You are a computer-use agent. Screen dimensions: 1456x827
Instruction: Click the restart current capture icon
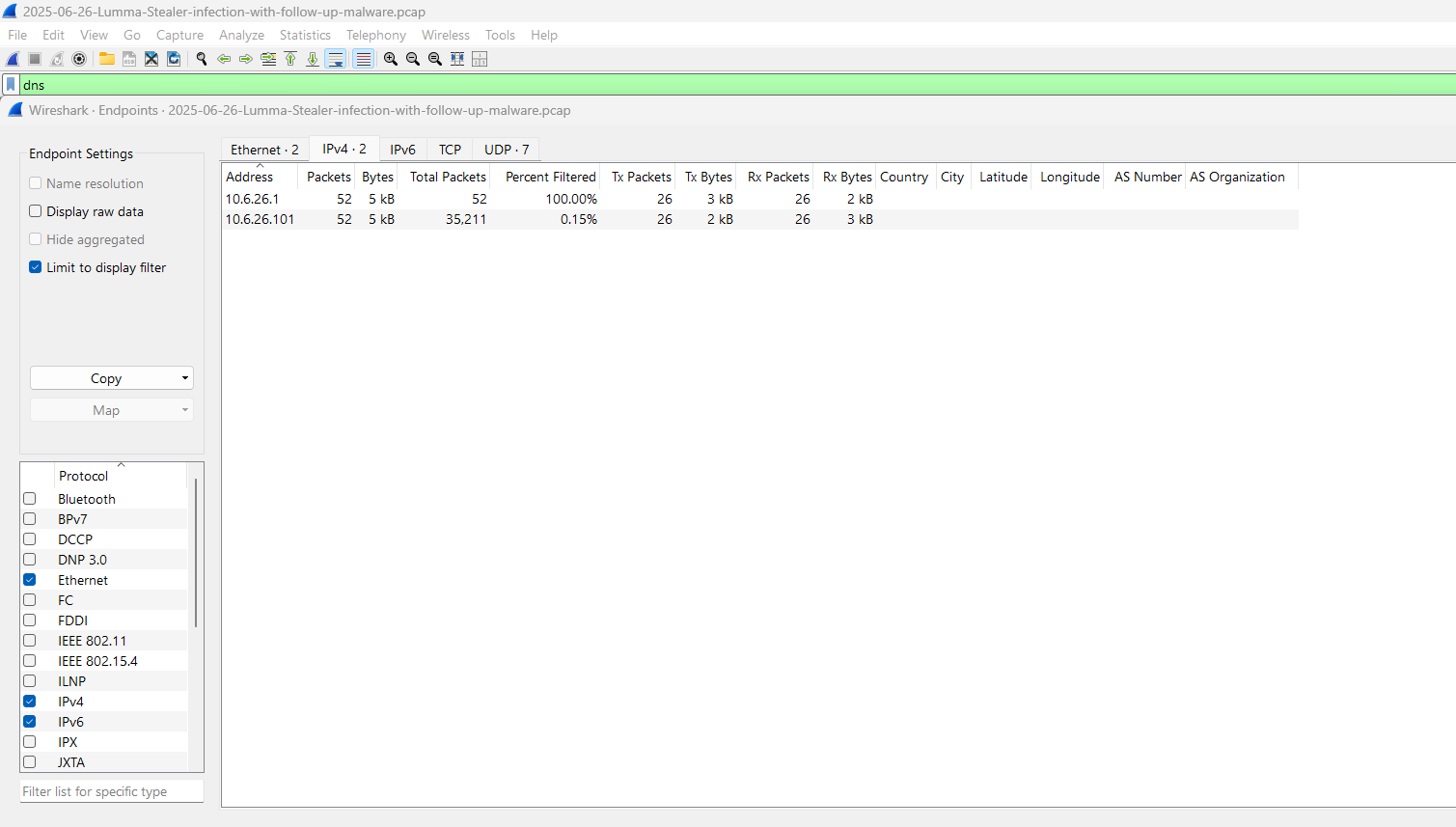coord(57,59)
